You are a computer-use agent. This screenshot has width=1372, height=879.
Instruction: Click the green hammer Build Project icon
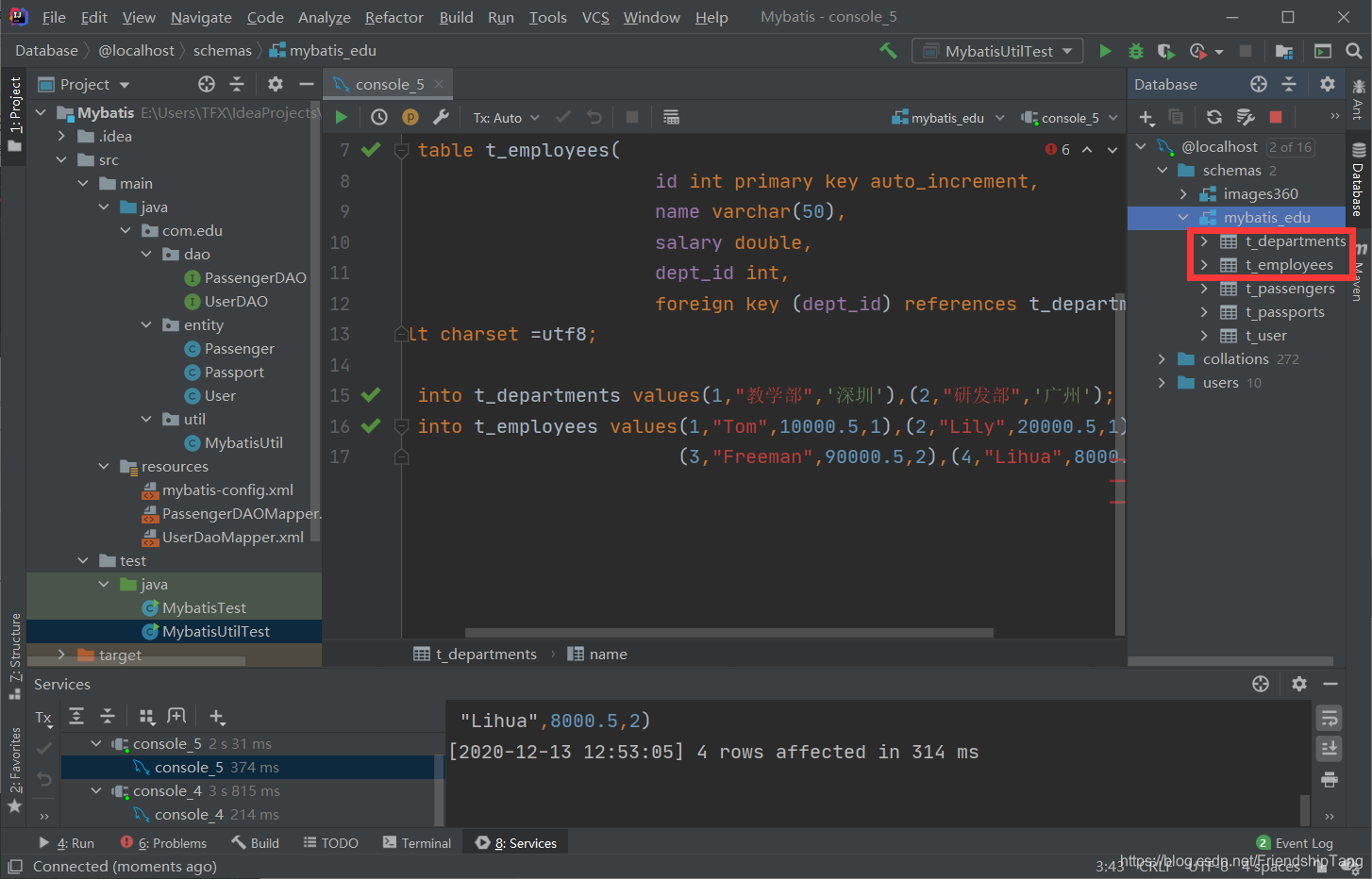pyautogui.click(x=888, y=51)
